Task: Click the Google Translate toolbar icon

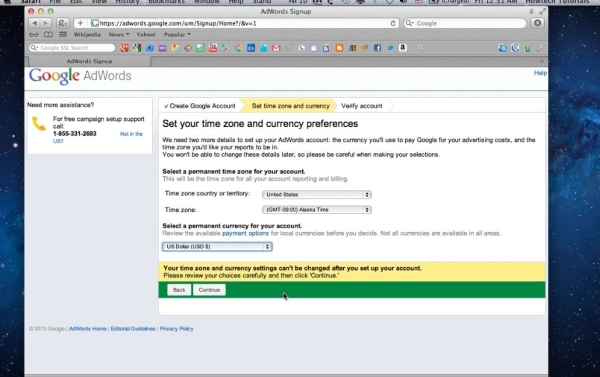Action: (502, 48)
